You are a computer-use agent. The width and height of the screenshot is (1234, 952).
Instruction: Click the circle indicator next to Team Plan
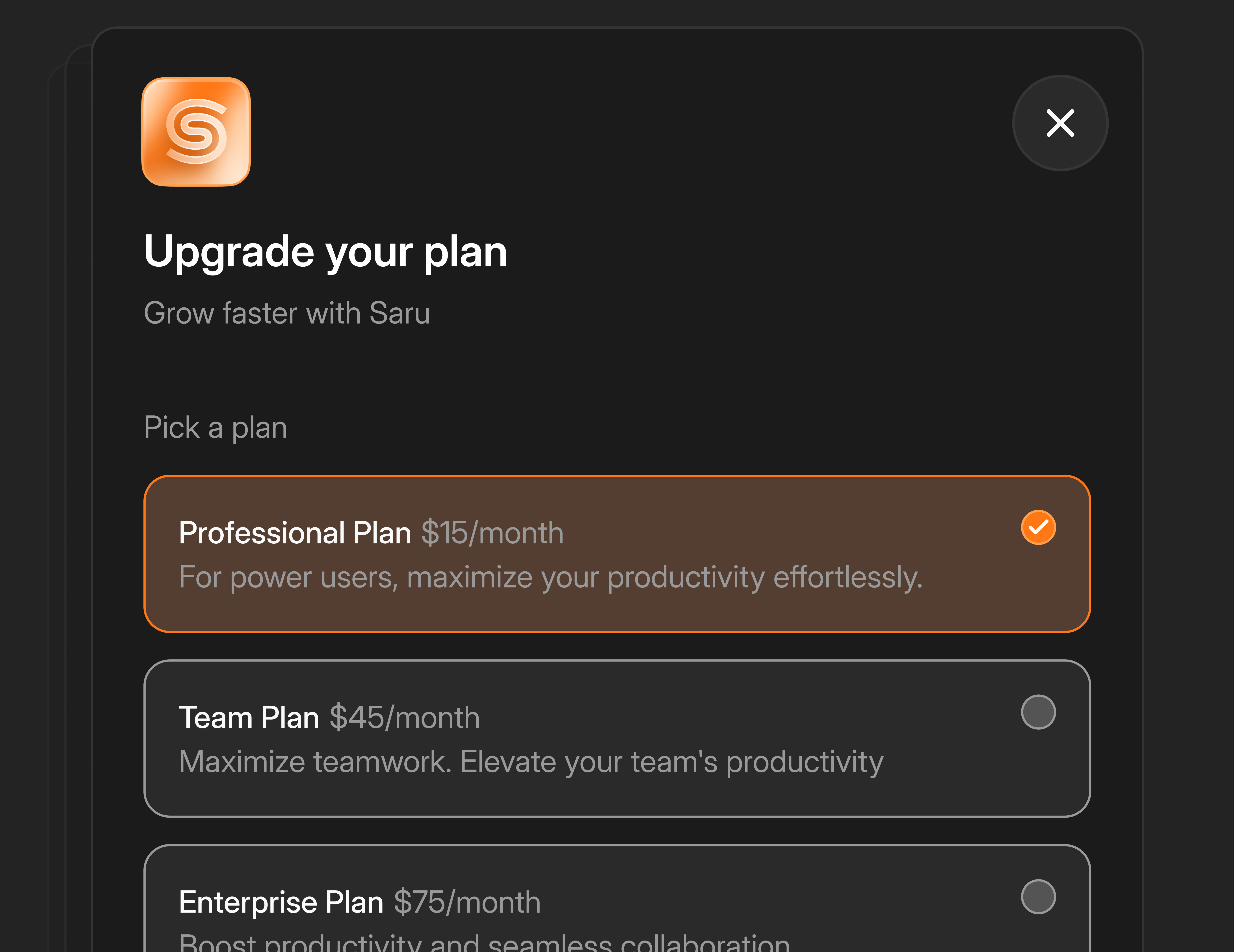pos(1039,712)
